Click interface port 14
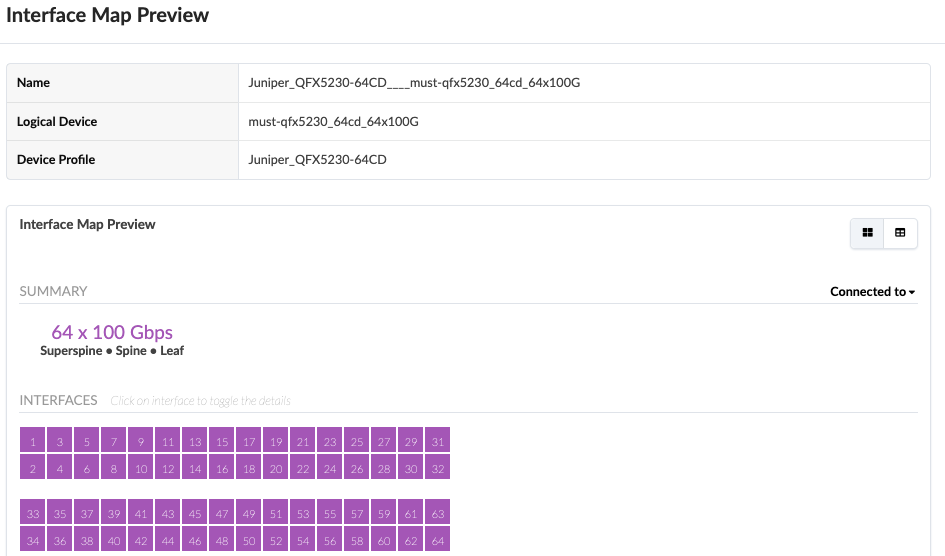This screenshot has height=556, width=945. 195,467
